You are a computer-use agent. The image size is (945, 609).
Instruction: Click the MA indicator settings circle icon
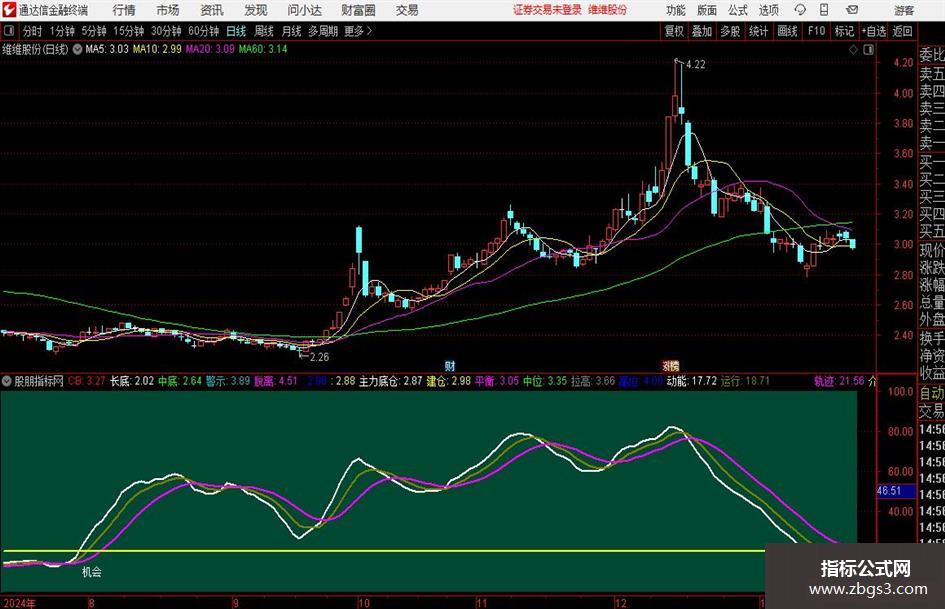point(77,49)
